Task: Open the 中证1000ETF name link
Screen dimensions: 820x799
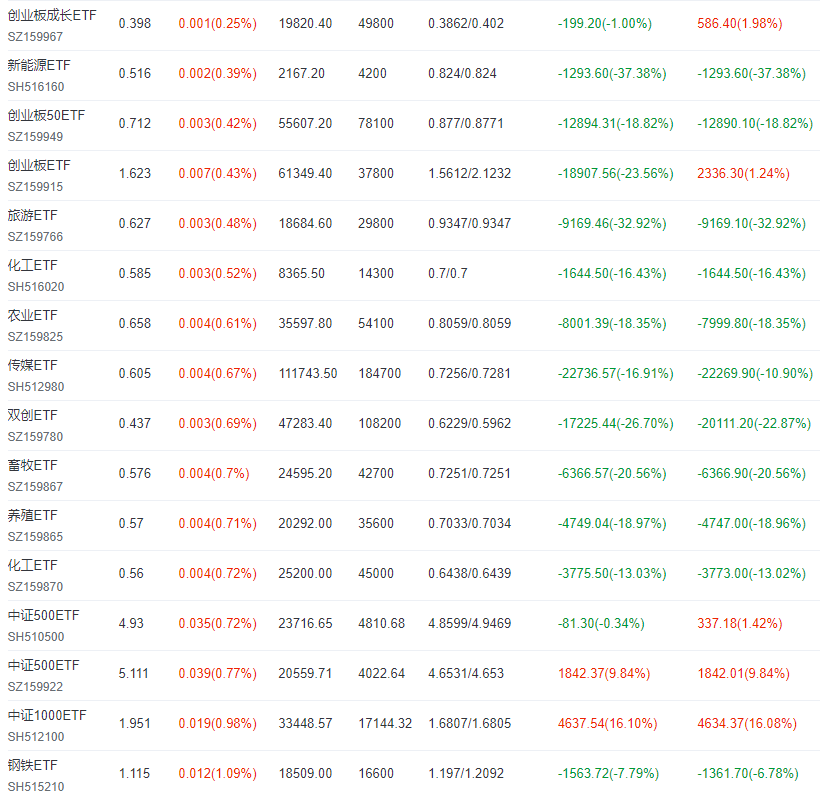Action: [x=47, y=715]
